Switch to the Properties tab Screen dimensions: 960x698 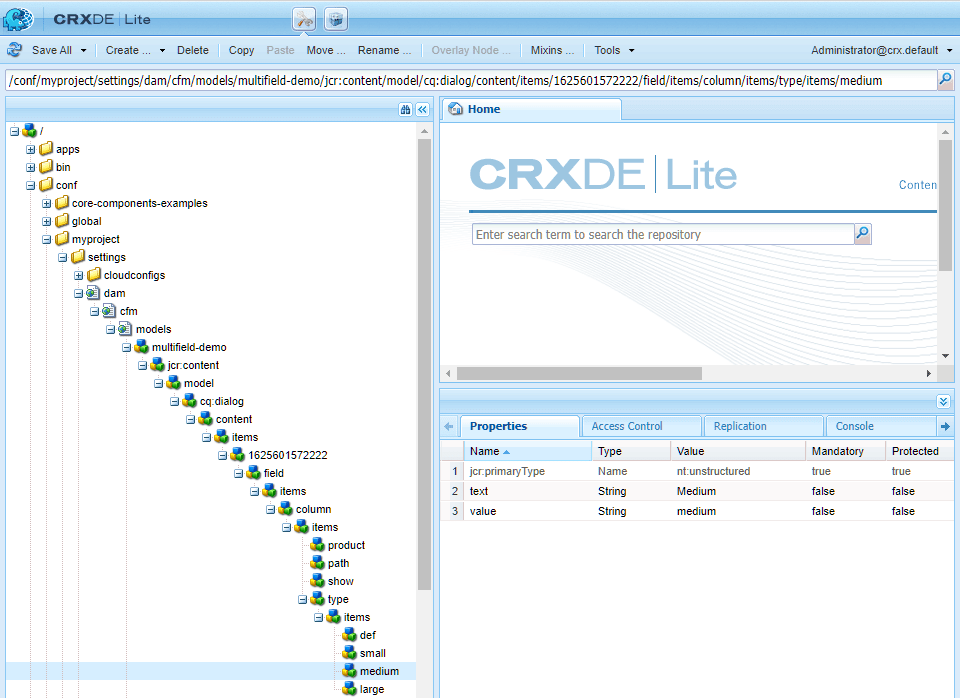pyautogui.click(x=519, y=426)
